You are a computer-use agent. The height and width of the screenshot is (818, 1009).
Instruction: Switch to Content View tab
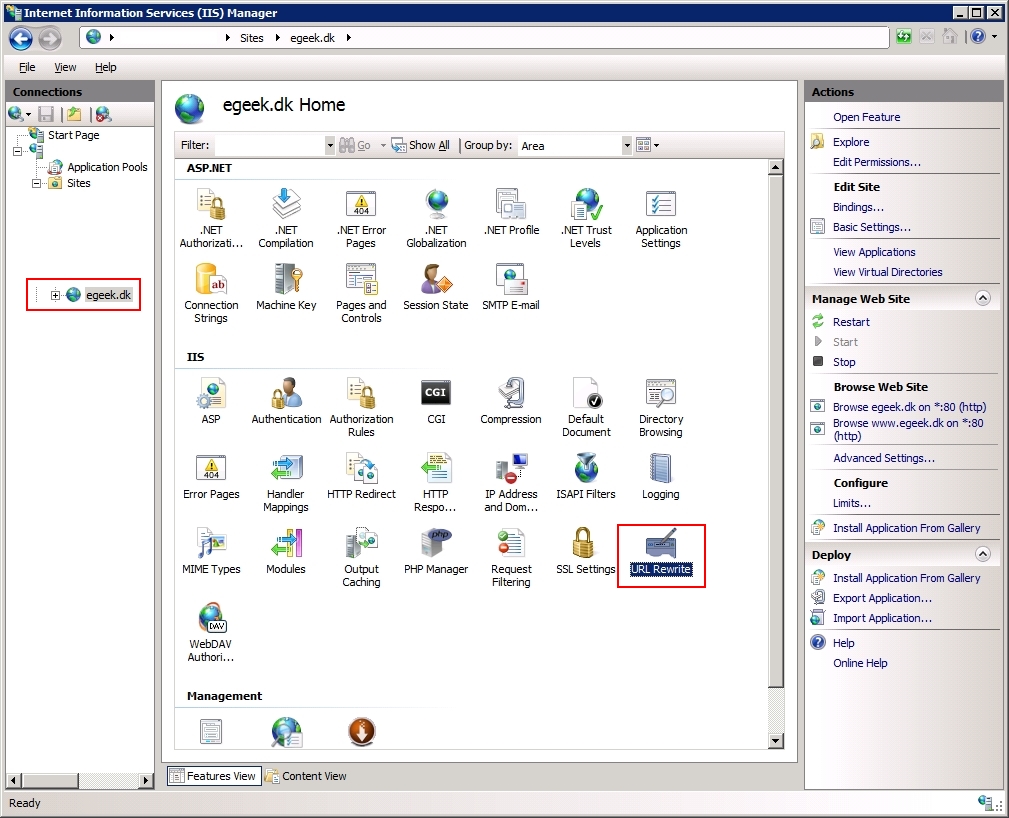point(312,775)
